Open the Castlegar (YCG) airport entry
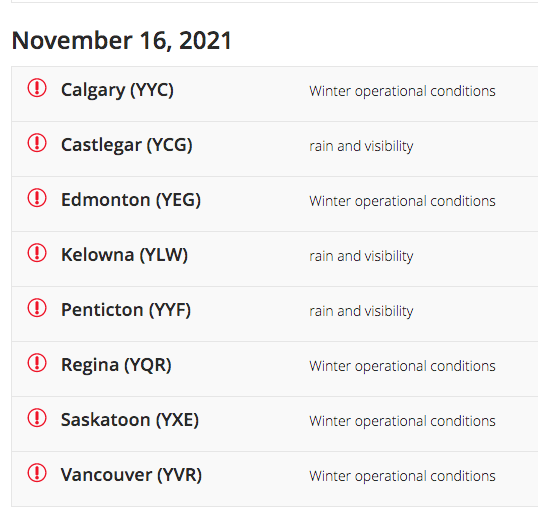The width and height of the screenshot is (538, 531). click(x=127, y=145)
